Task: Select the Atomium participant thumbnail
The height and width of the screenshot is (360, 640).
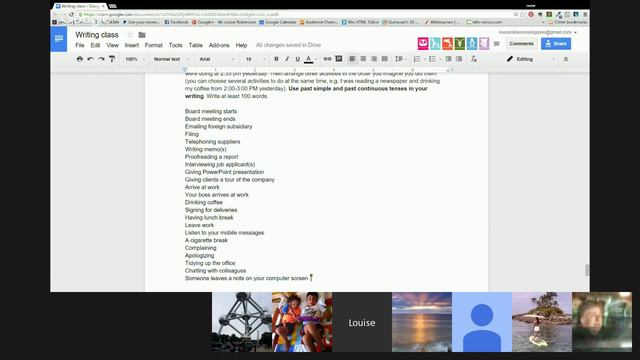Action: pos(242,322)
